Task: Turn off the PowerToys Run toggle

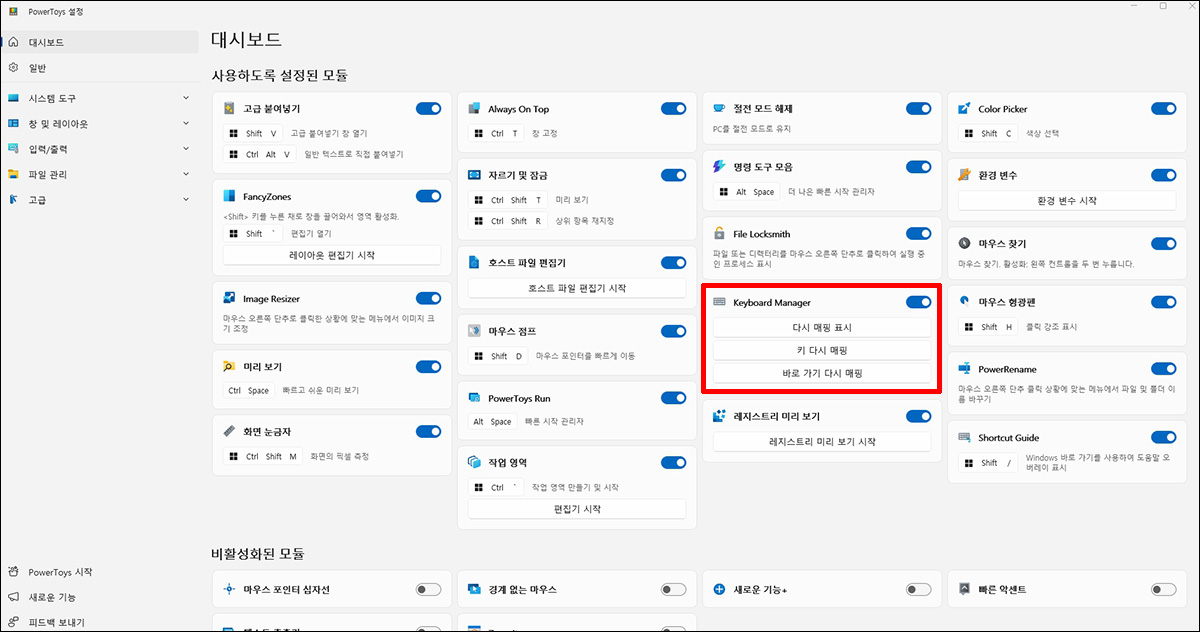Action: pyautogui.click(x=673, y=398)
